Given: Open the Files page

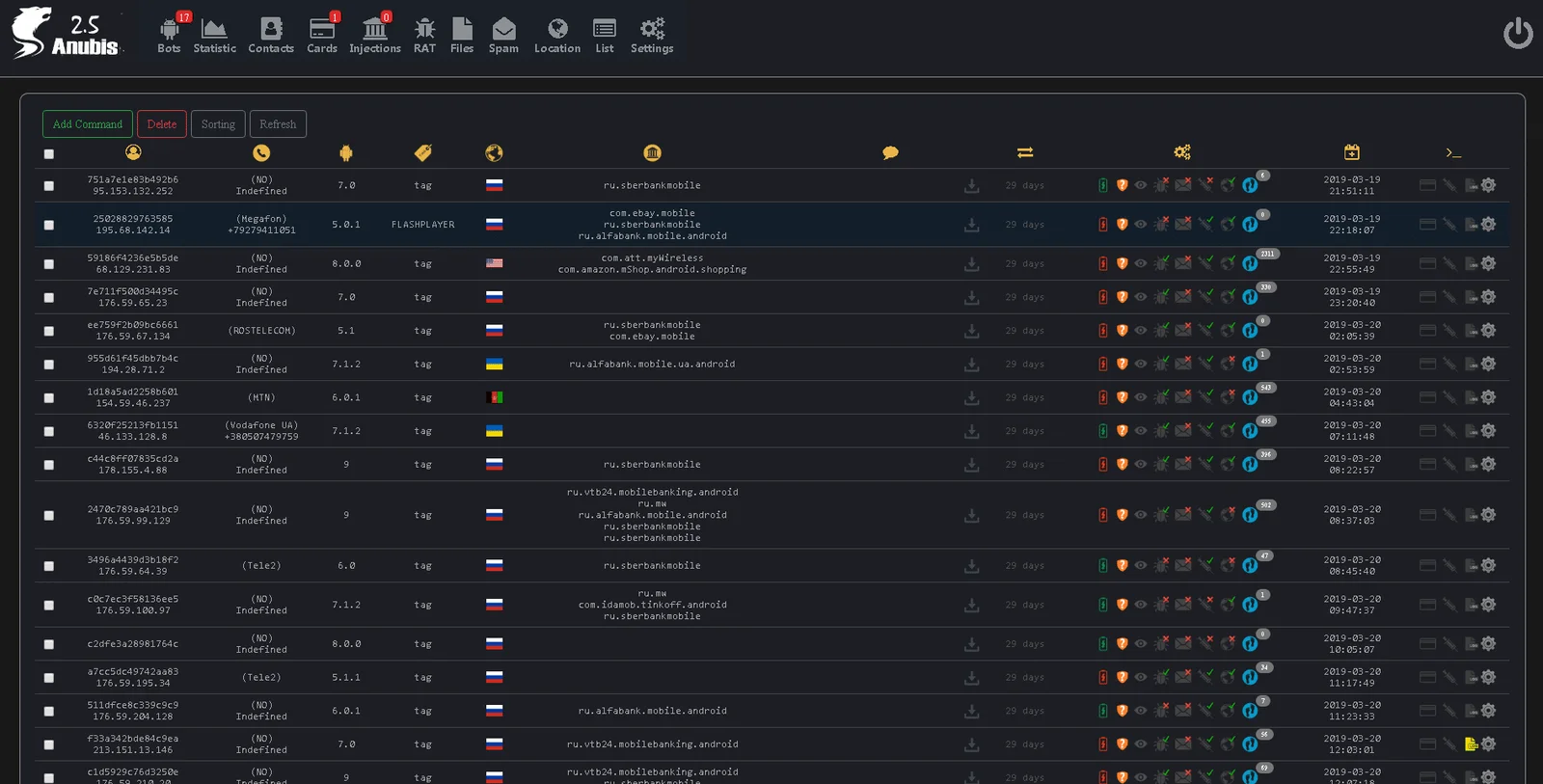Looking at the screenshot, I should click(462, 36).
